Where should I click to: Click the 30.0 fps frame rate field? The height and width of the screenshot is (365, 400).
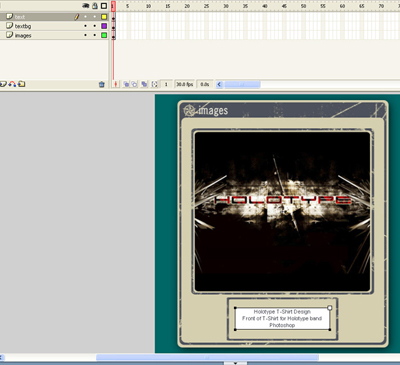click(x=185, y=84)
